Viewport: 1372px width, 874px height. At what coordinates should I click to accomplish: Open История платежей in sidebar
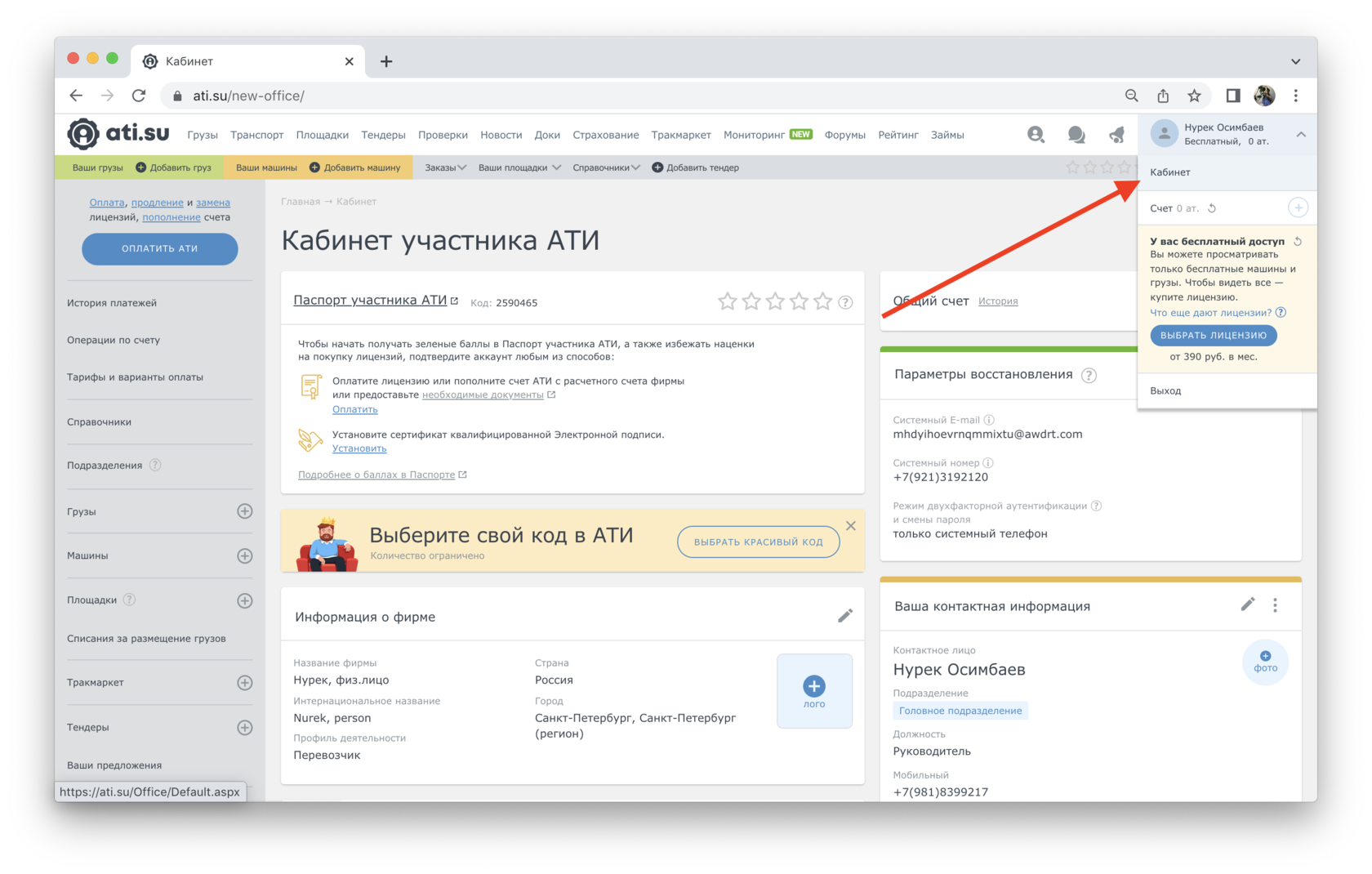[x=112, y=303]
